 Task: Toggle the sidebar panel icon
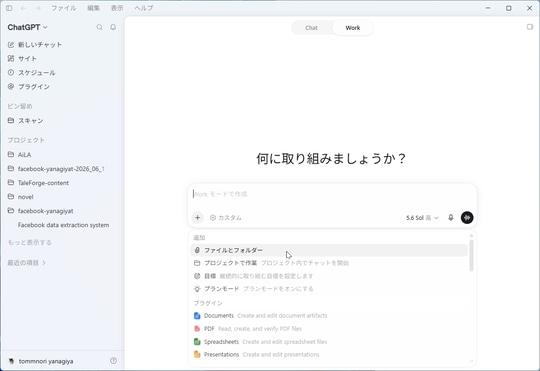click(x=9, y=8)
